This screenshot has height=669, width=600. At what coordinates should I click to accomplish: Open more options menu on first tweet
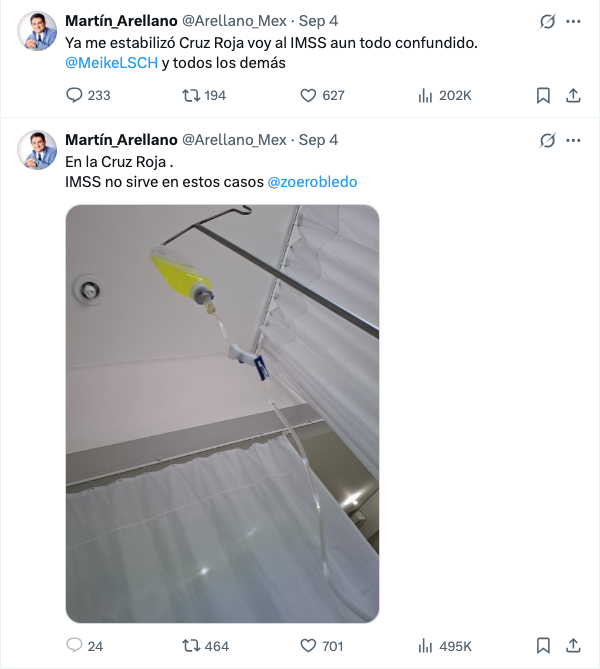(x=573, y=21)
